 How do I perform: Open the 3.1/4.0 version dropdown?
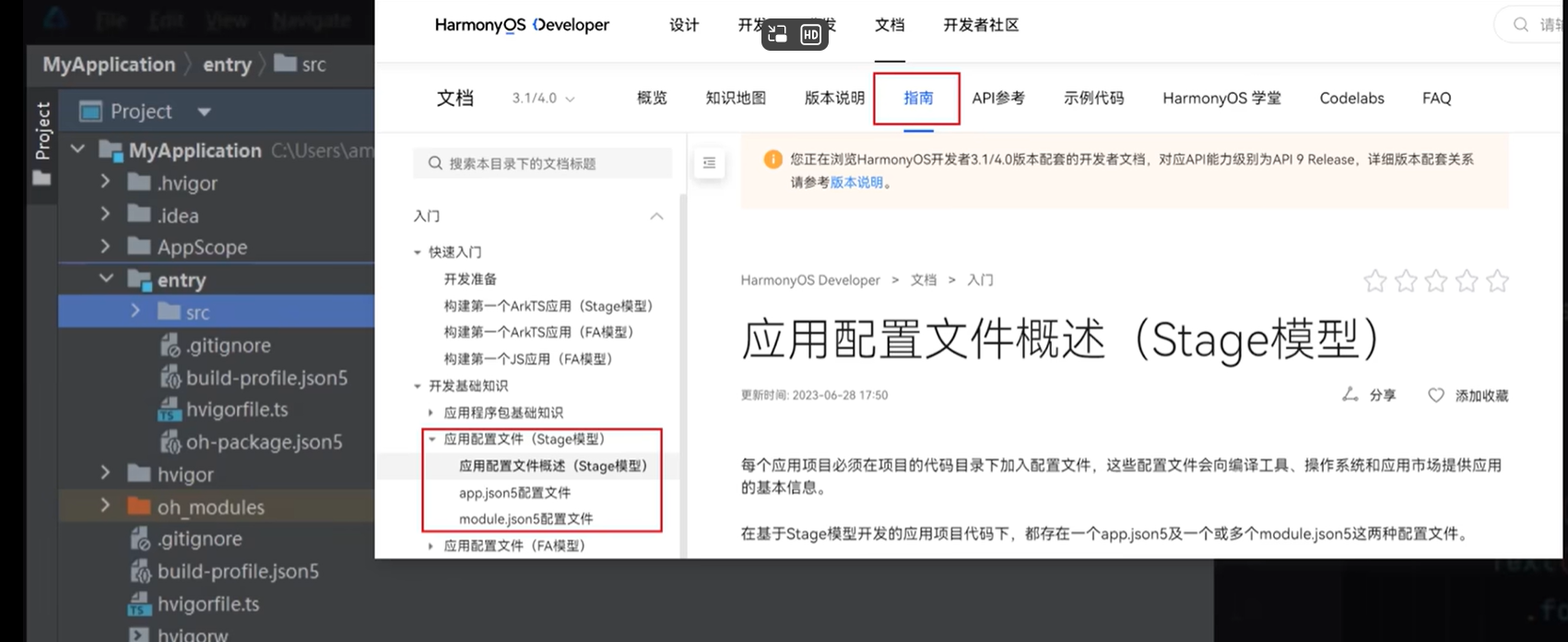tap(543, 99)
